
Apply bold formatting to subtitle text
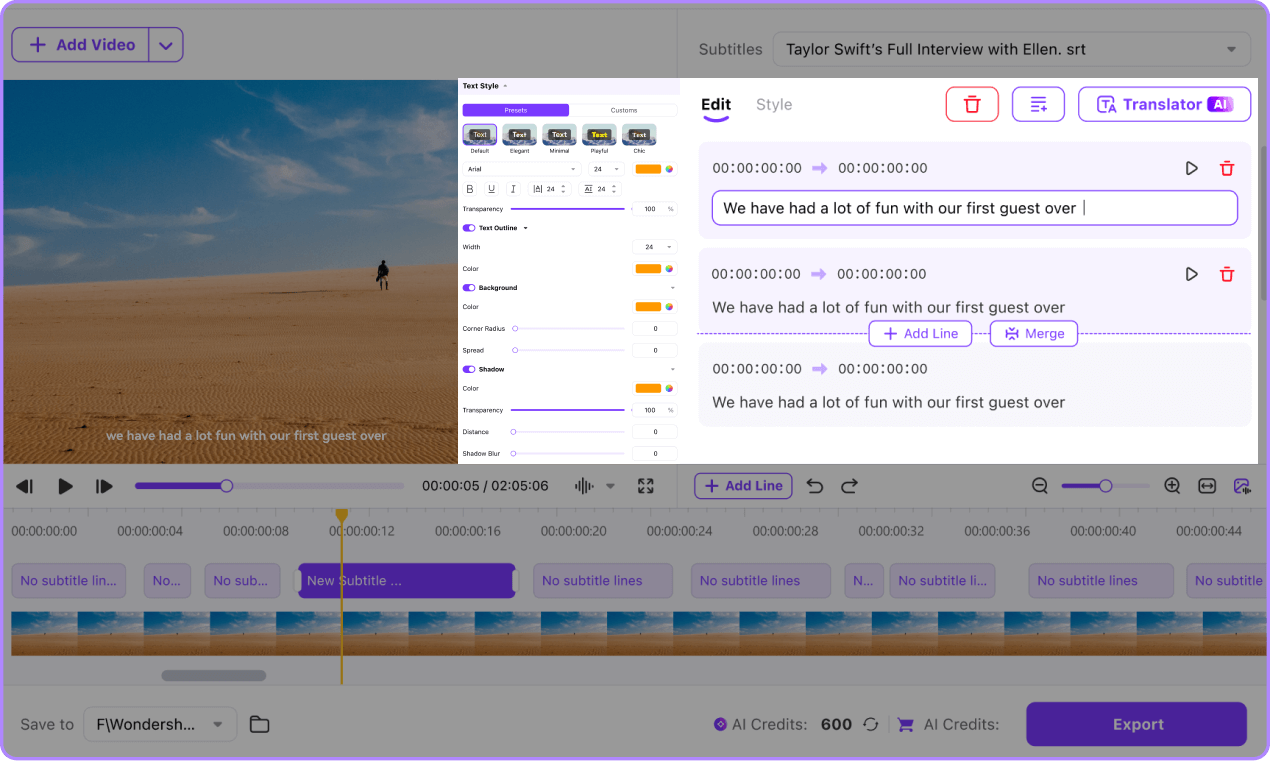point(469,188)
